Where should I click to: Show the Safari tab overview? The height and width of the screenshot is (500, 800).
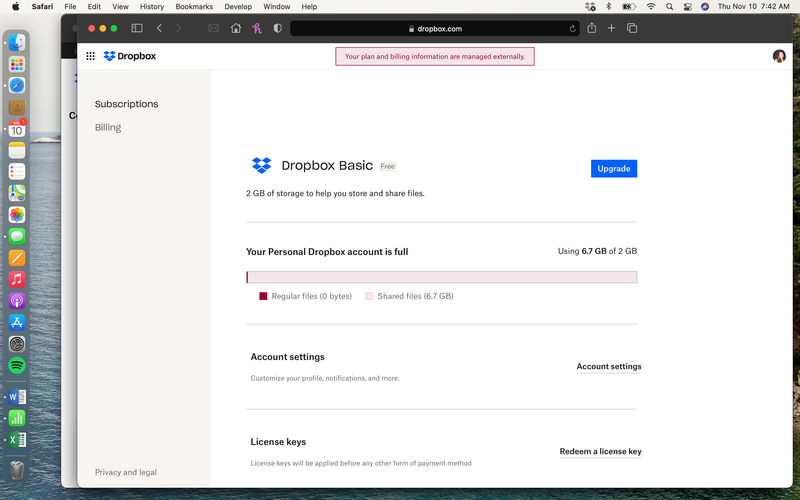pyautogui.click(x=632, y=28)
